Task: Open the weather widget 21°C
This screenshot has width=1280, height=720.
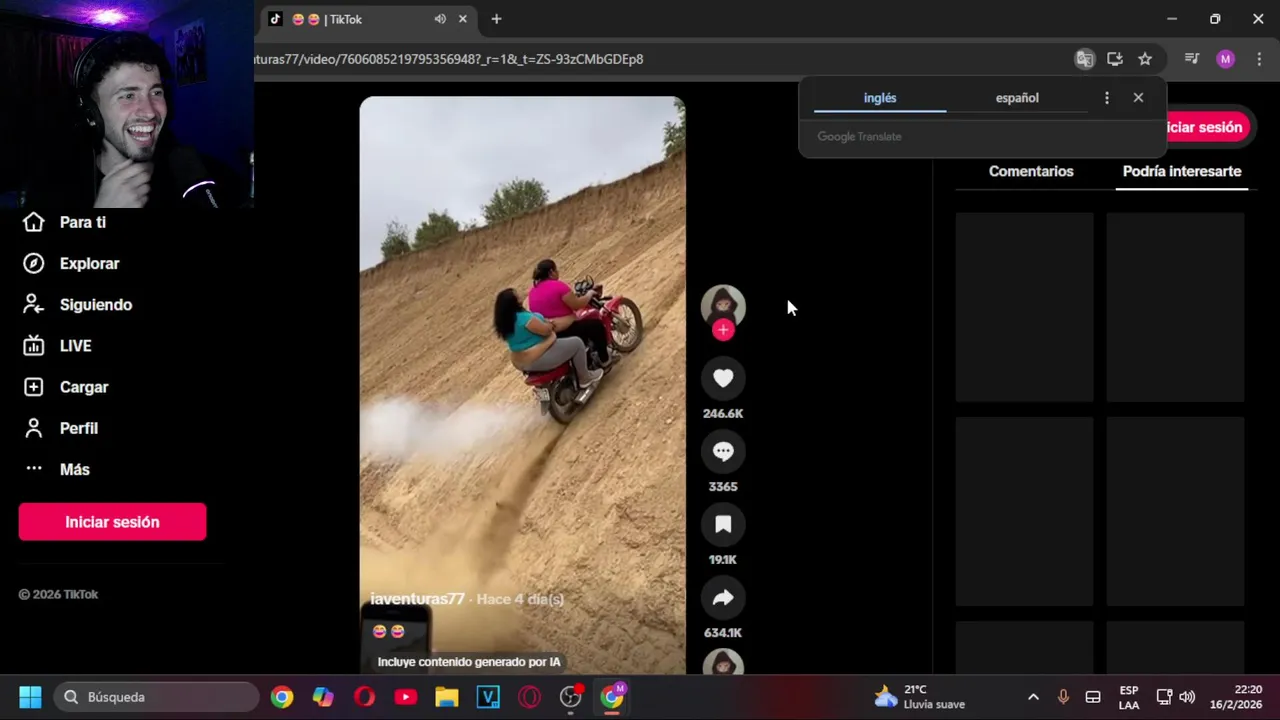Action: 919,697
